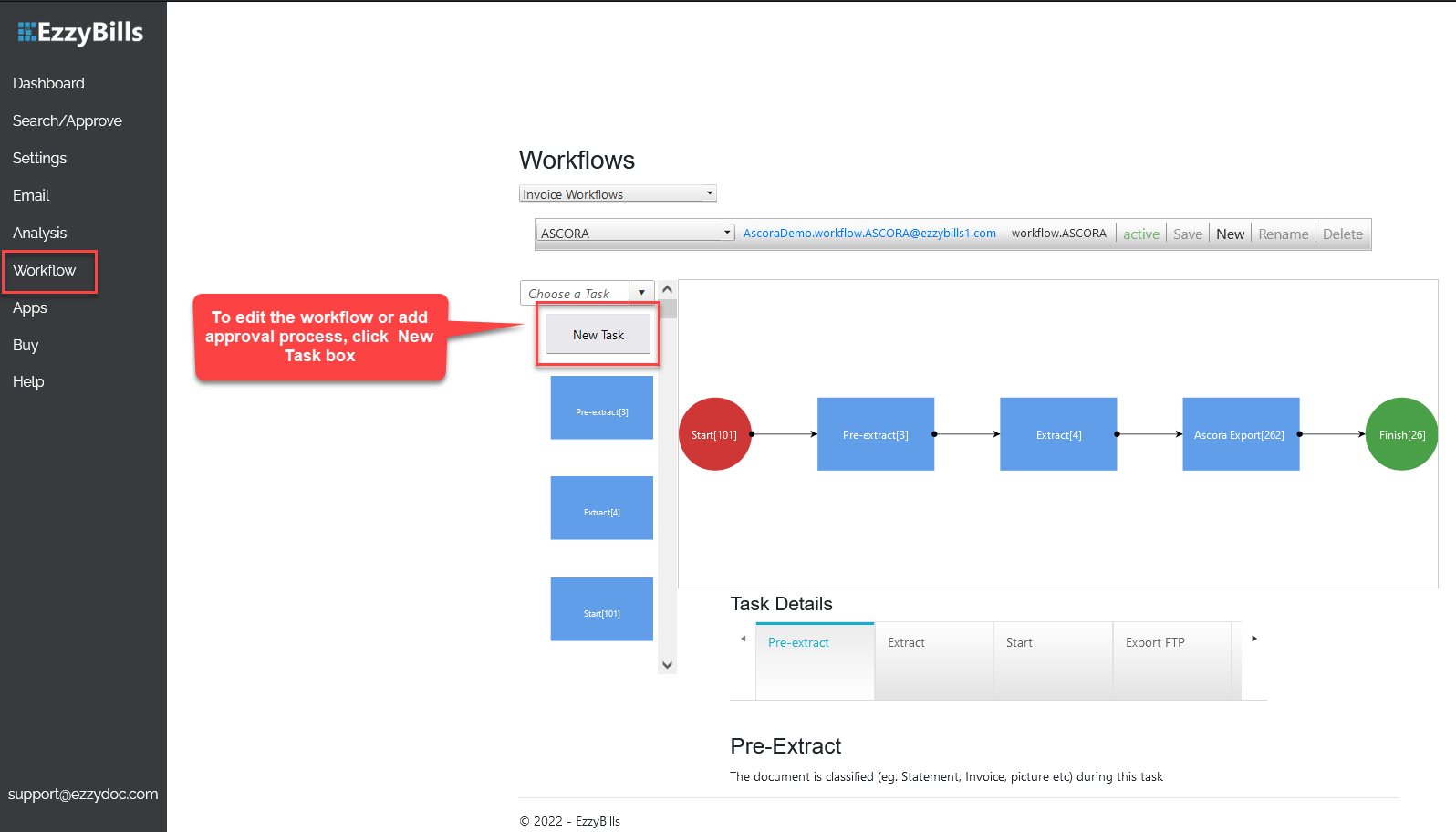This screenshot has width=1456, height=832.
Task: Select the red Start[101] node
Action: (x=714, y=434)
